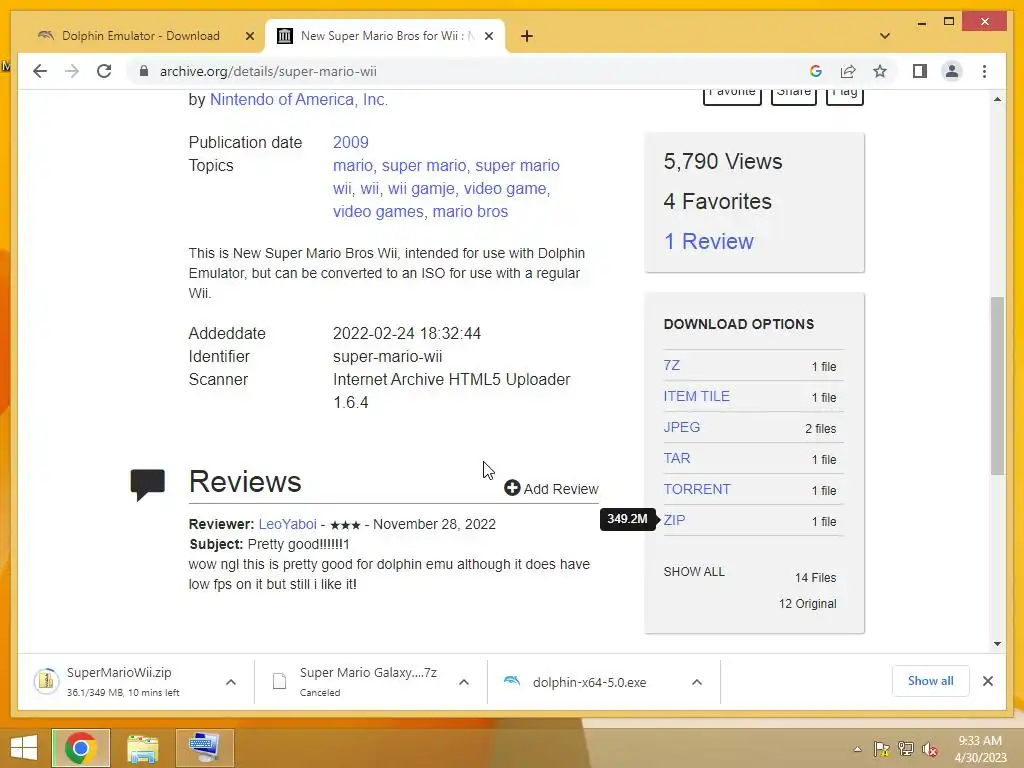Click the network tray icon
This screenshot has height=768, width=1024.
906,749
